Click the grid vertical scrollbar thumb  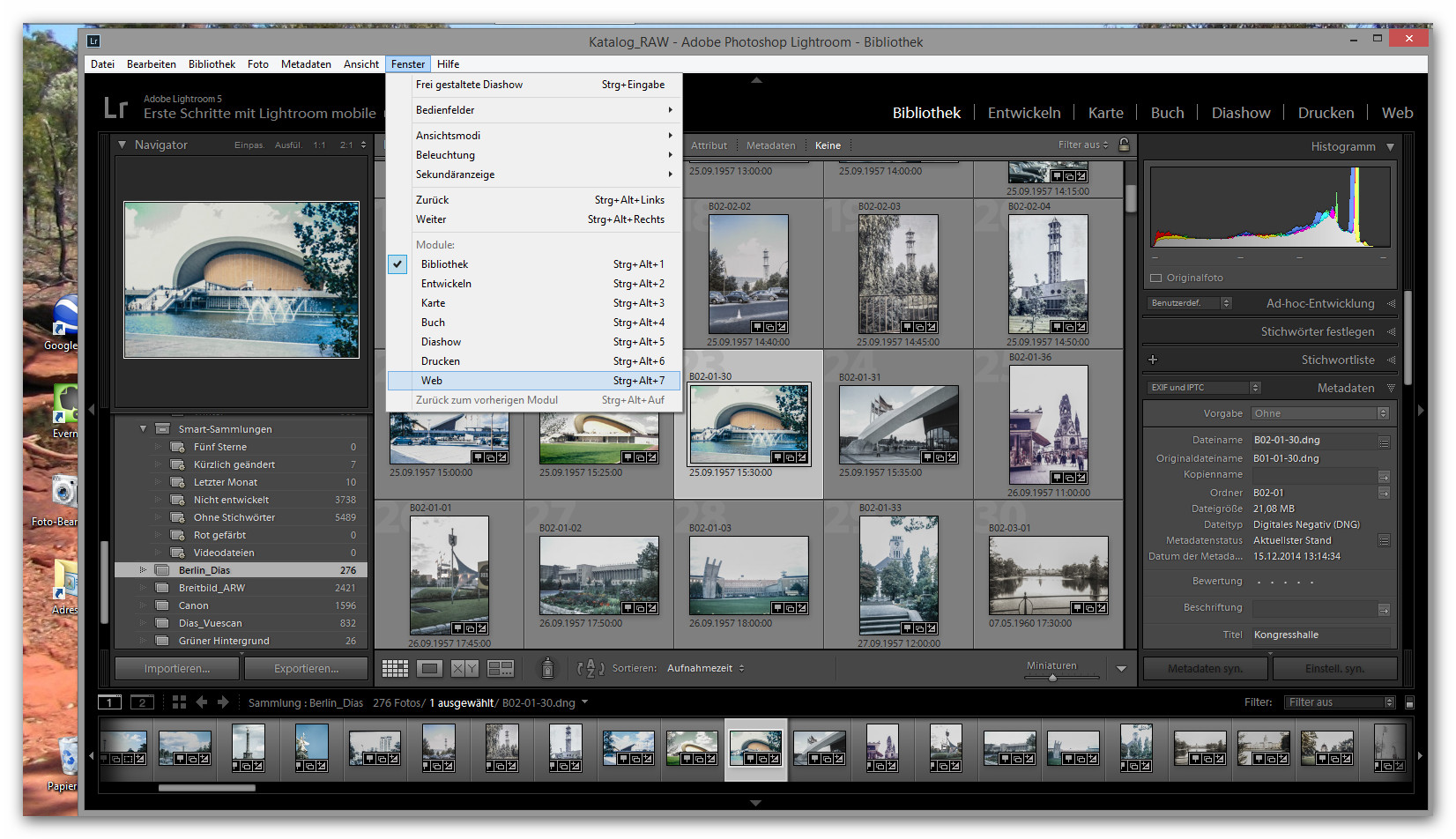pyautogui.click(x=1131, y=197)
